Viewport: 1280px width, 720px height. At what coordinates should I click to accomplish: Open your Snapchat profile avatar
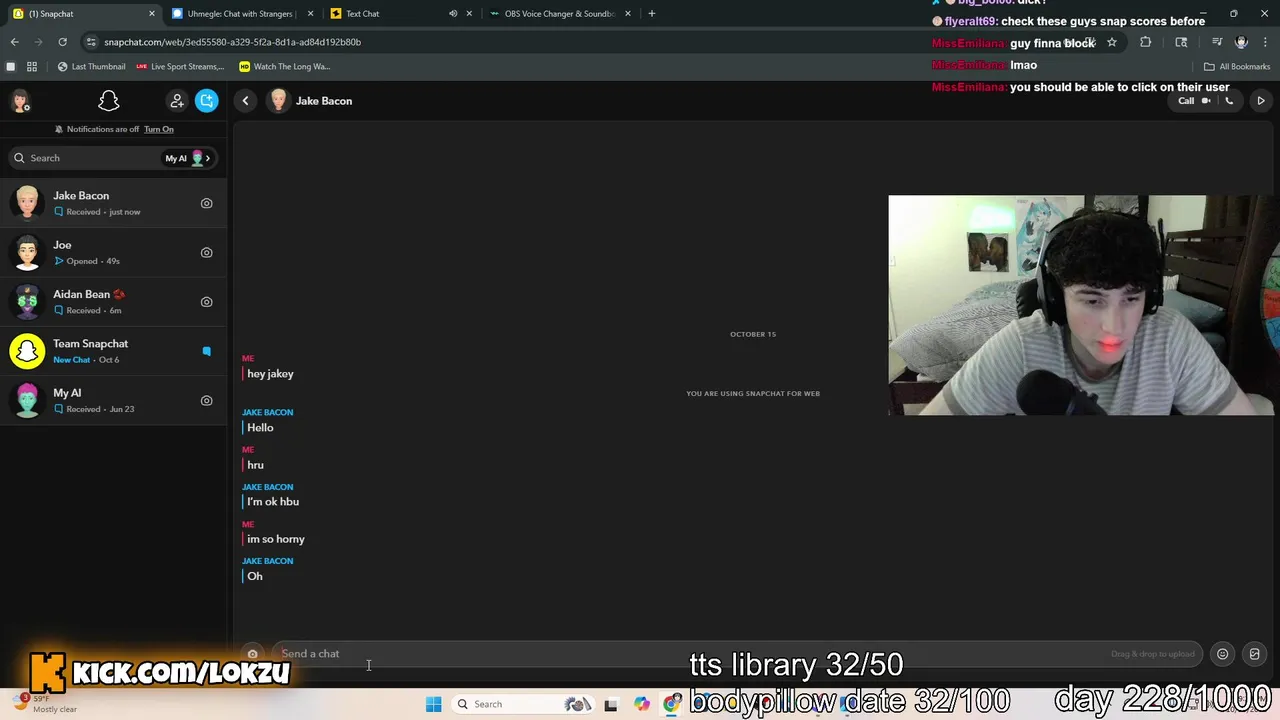tap(20, 101)
